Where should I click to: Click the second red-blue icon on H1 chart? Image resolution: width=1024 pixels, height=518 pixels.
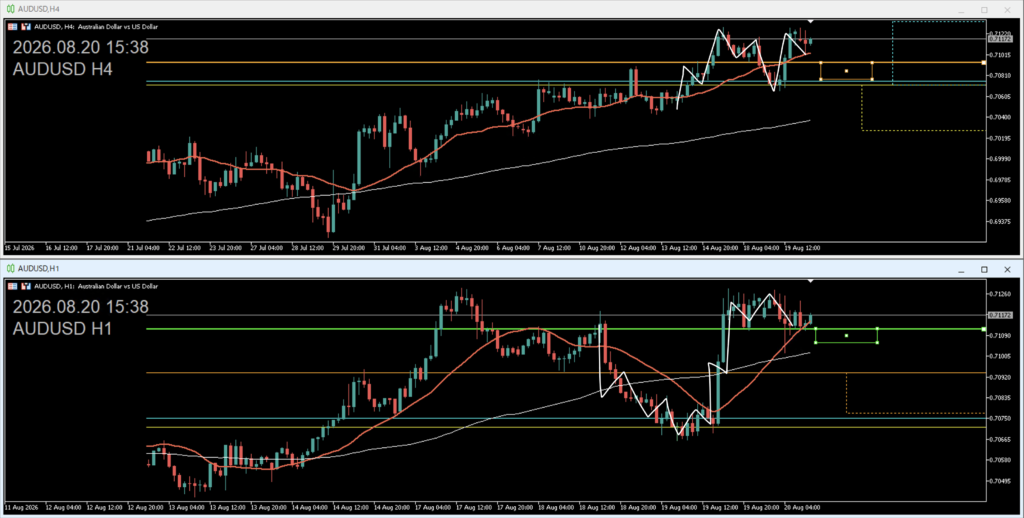point(26,286)
